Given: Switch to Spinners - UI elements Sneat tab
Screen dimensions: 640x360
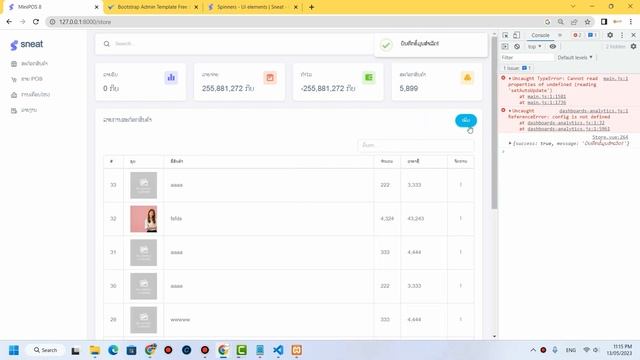Looking at the screenshot, I should [x=251, y=7].
